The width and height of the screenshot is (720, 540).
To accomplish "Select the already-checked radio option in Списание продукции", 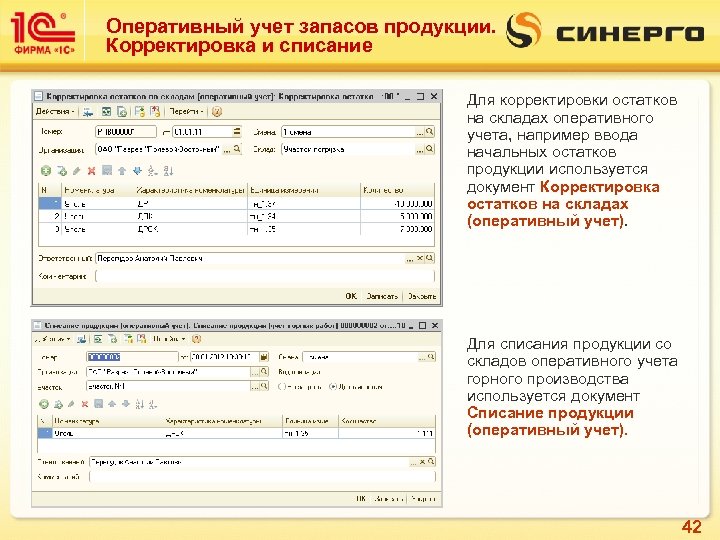I will click(333, 387).
